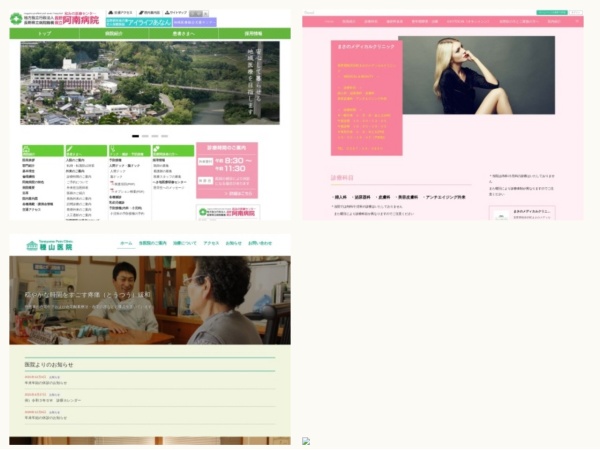The height and width of the screenshot is (450, 600).
Task: Open 患者さまへ in the green menu bar
Action: pyautogui.click(x=185, y=33)
